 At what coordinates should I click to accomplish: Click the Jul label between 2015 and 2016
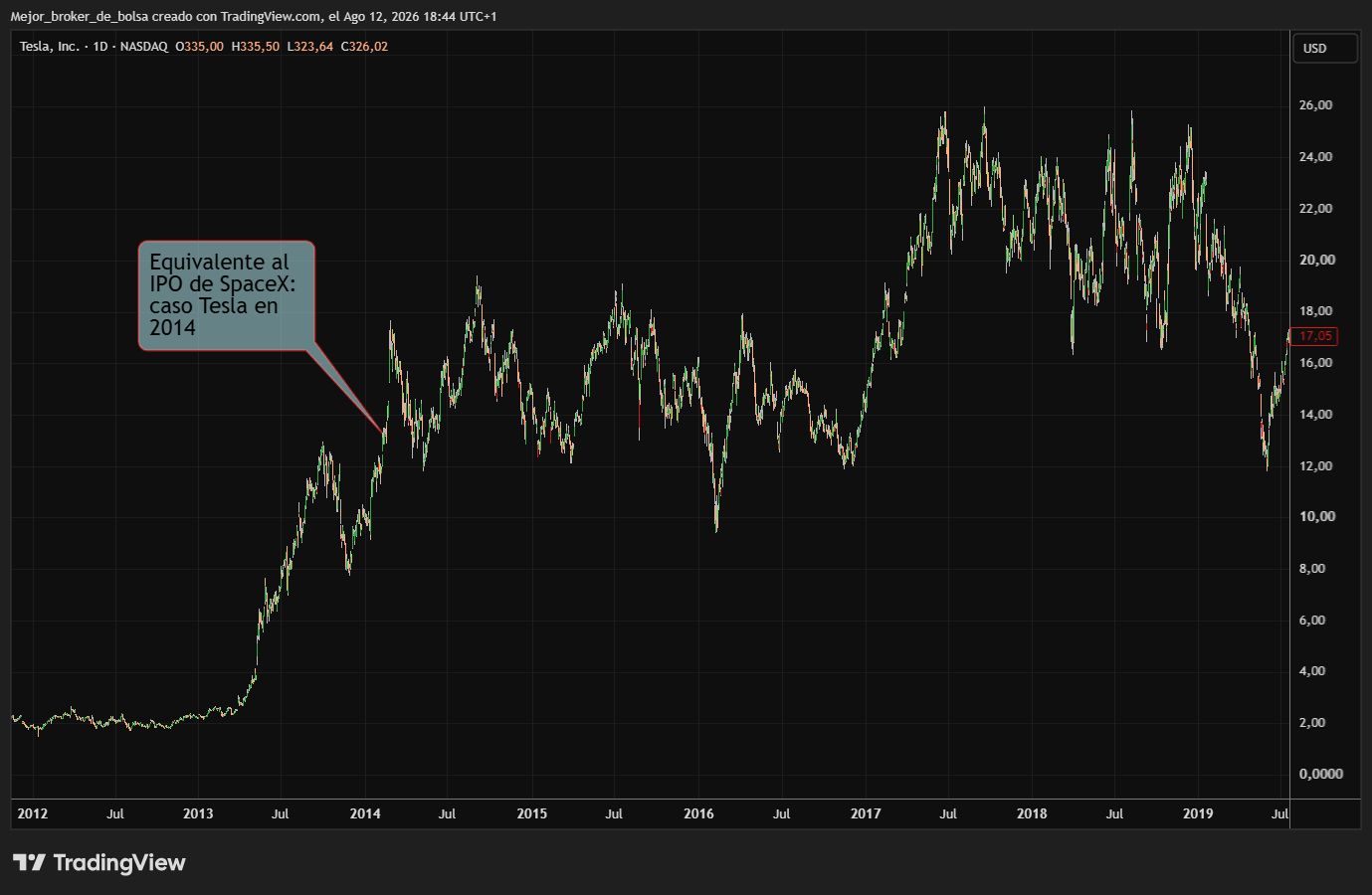(x=614, y=813)
